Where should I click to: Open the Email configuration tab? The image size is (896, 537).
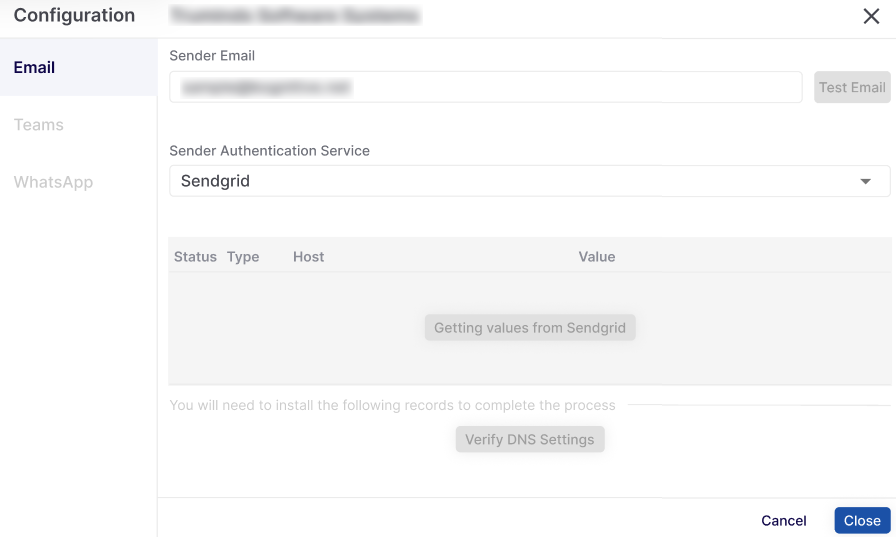[x=35, y=68]
